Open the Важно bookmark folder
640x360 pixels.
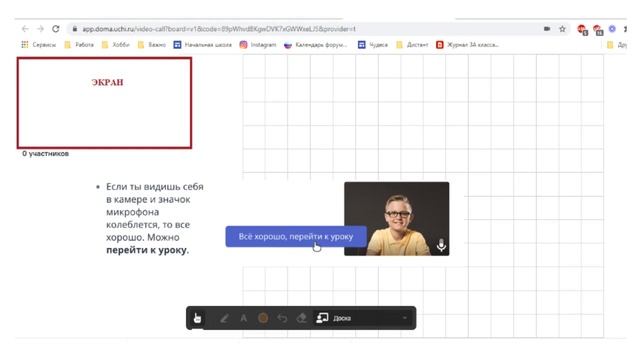(151, 44)
